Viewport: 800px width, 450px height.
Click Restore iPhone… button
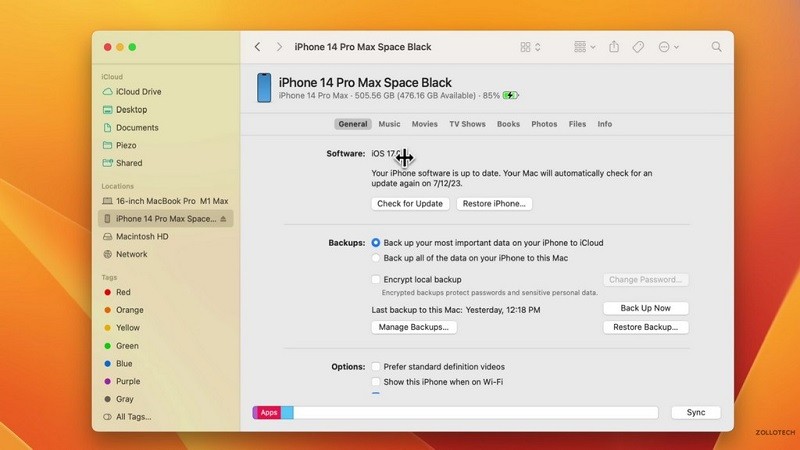(x=494, y=204)
